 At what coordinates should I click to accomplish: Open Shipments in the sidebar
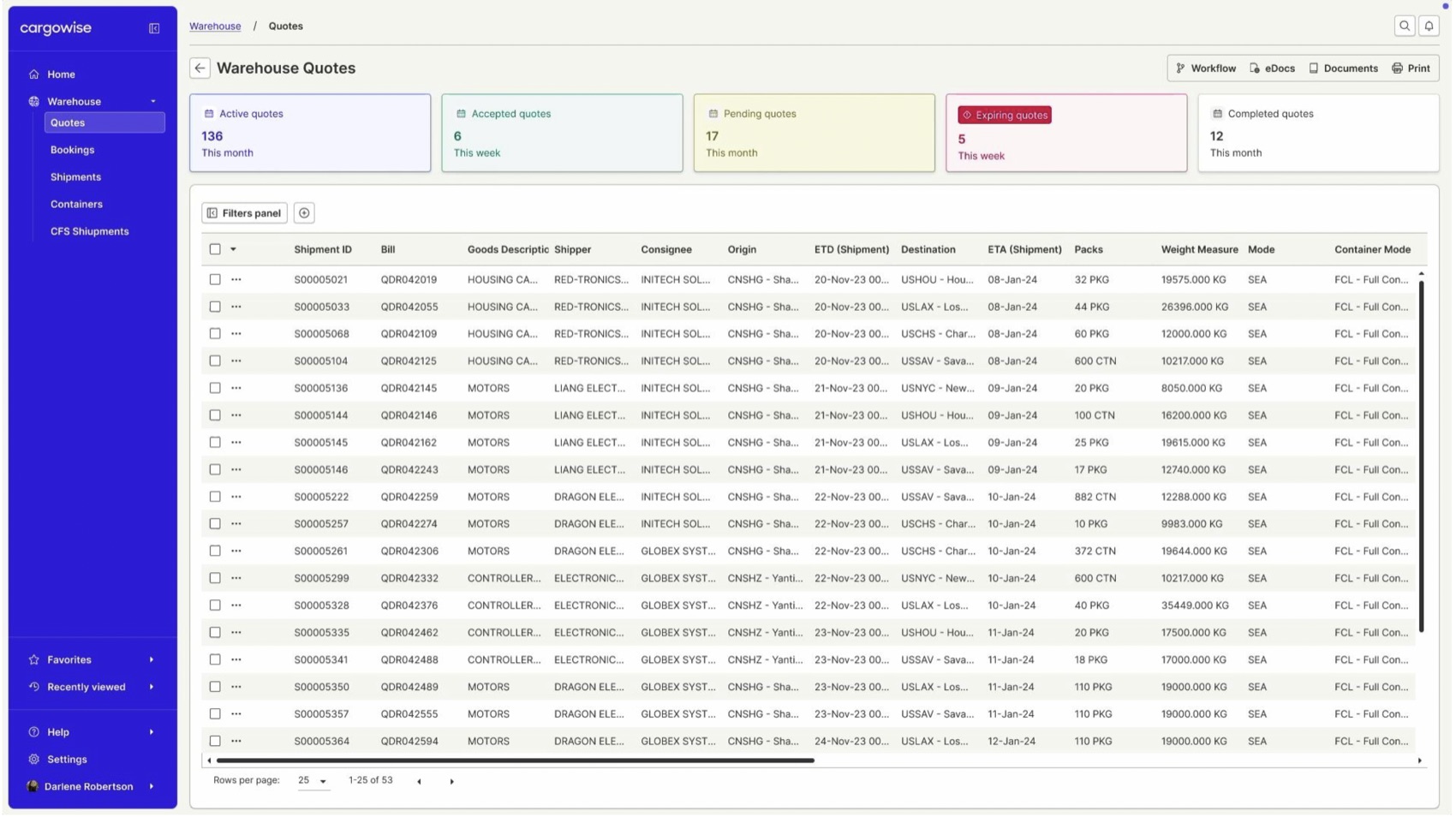tap(75, 177)
